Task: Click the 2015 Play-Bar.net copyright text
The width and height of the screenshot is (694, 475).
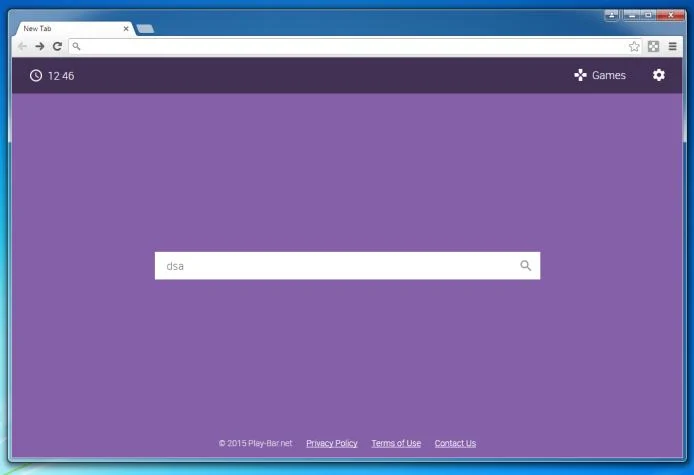Action: [255, 443]
